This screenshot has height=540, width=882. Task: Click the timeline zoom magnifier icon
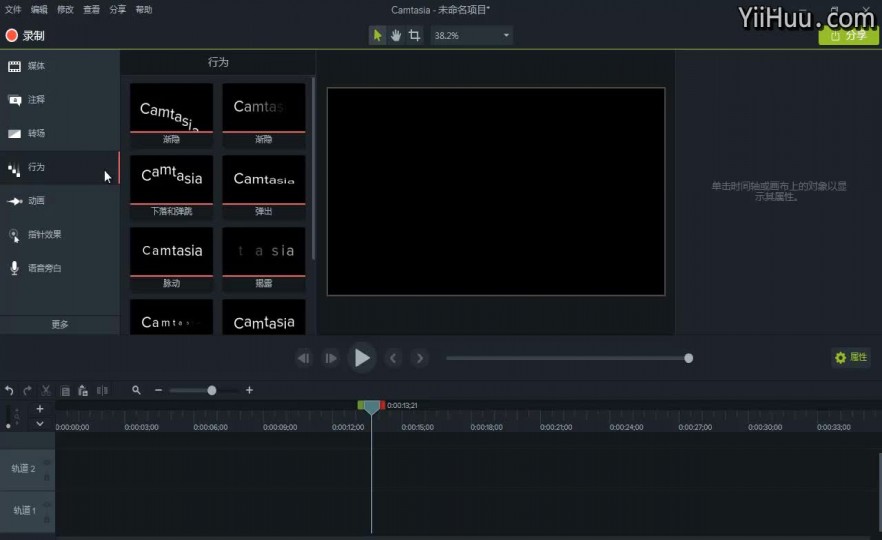[136, 390]
